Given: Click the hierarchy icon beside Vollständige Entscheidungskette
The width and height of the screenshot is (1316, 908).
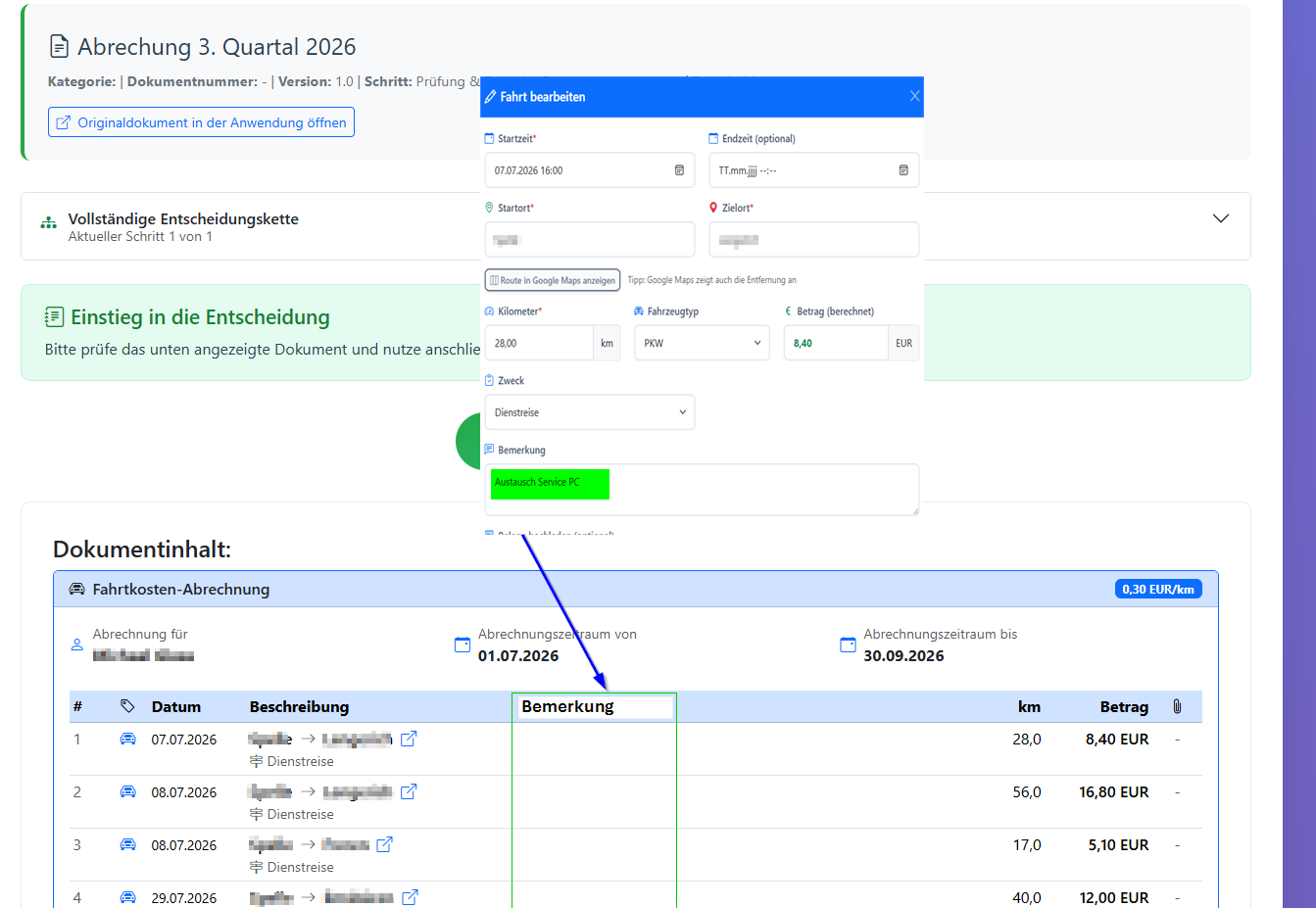Looking at the screenshot, I should (48, 222).
